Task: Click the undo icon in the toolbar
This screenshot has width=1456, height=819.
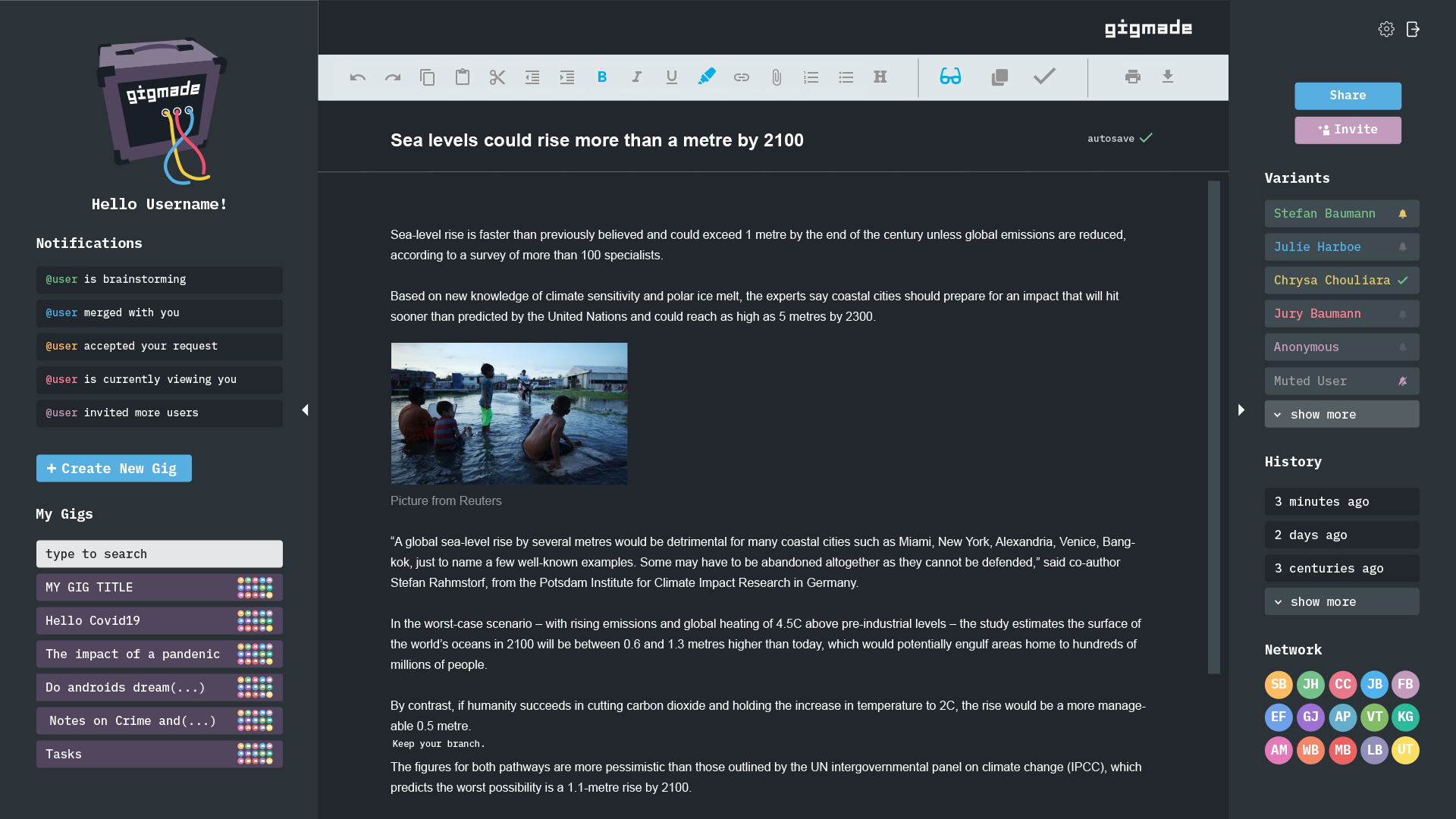Action: 358,77
